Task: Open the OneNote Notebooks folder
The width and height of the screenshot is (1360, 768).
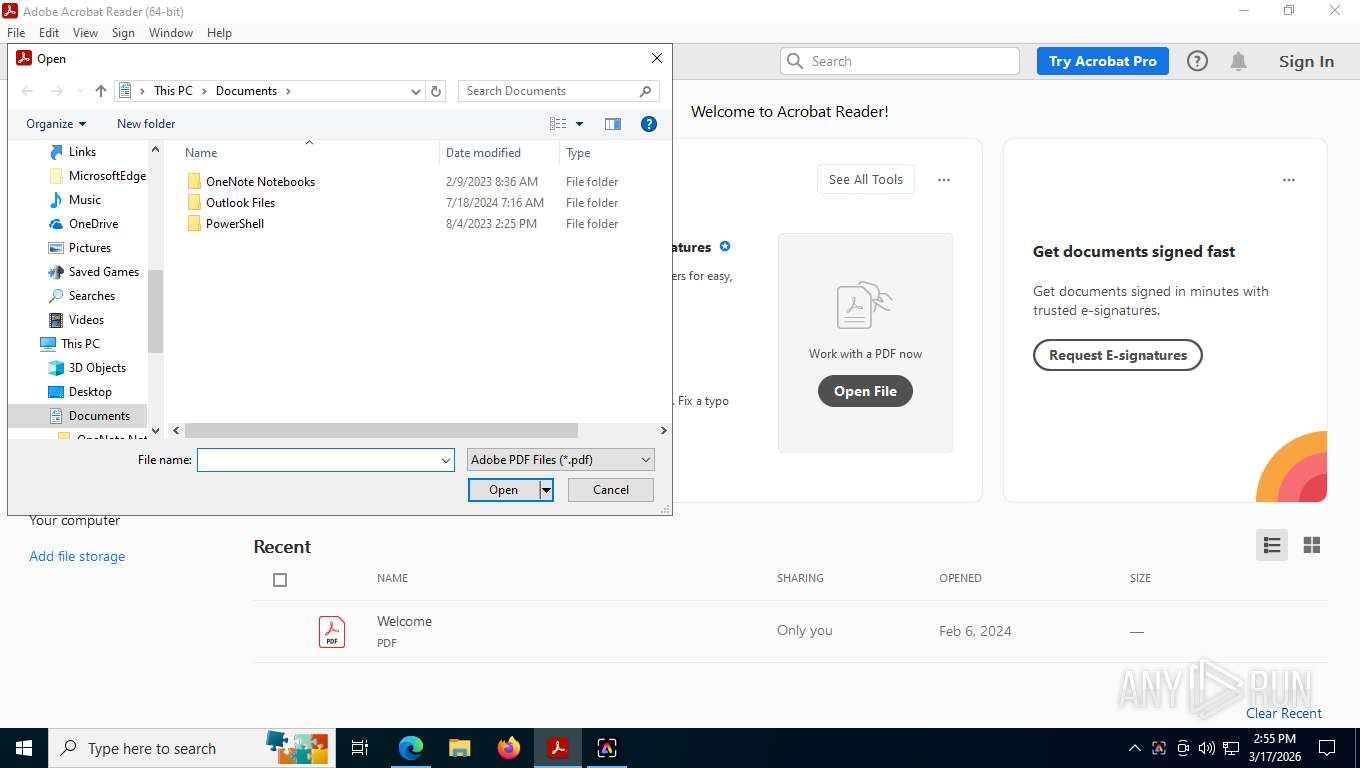Action: point(260,182)
